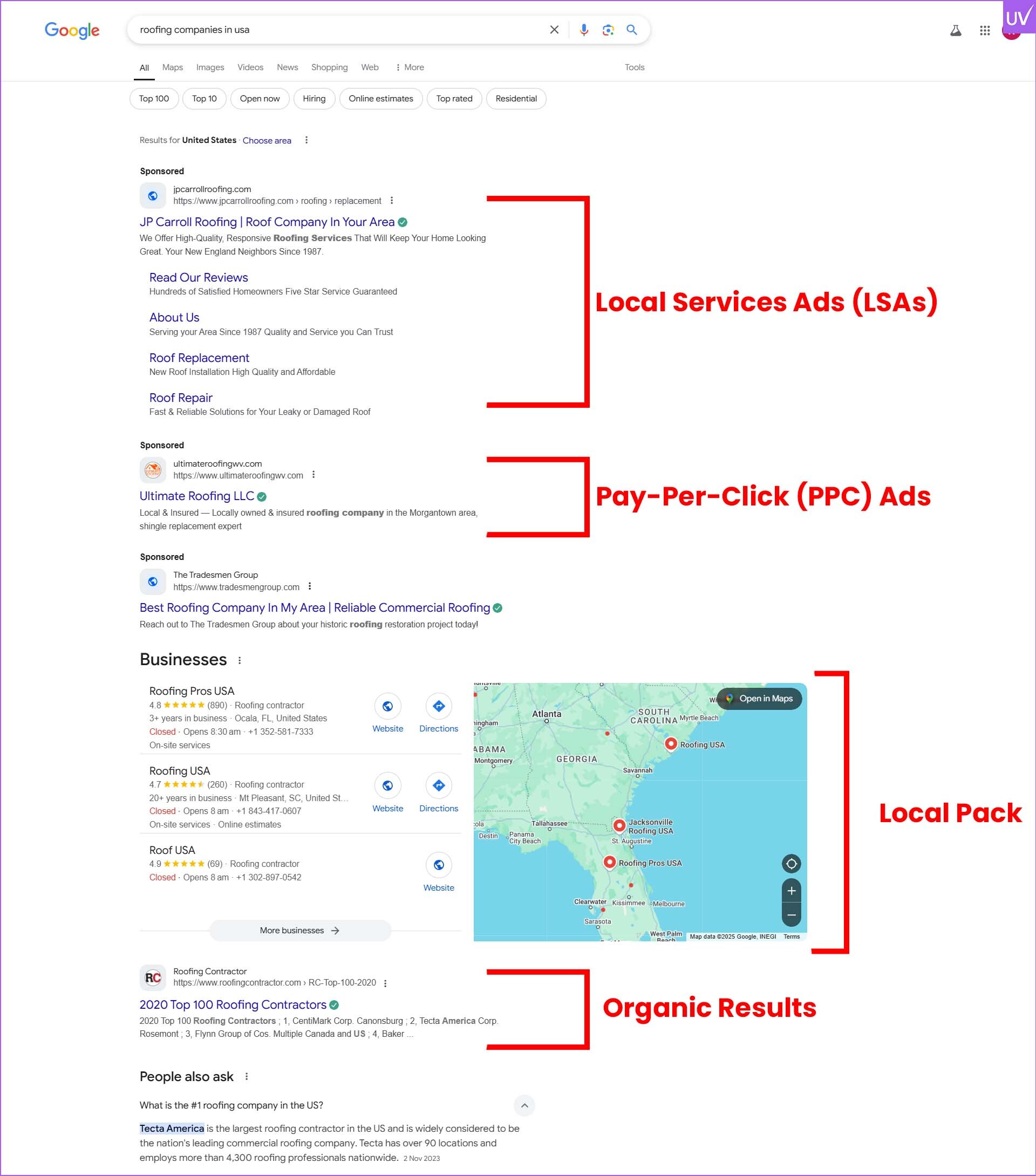Open the About Us sitelink

coord(174,318)
